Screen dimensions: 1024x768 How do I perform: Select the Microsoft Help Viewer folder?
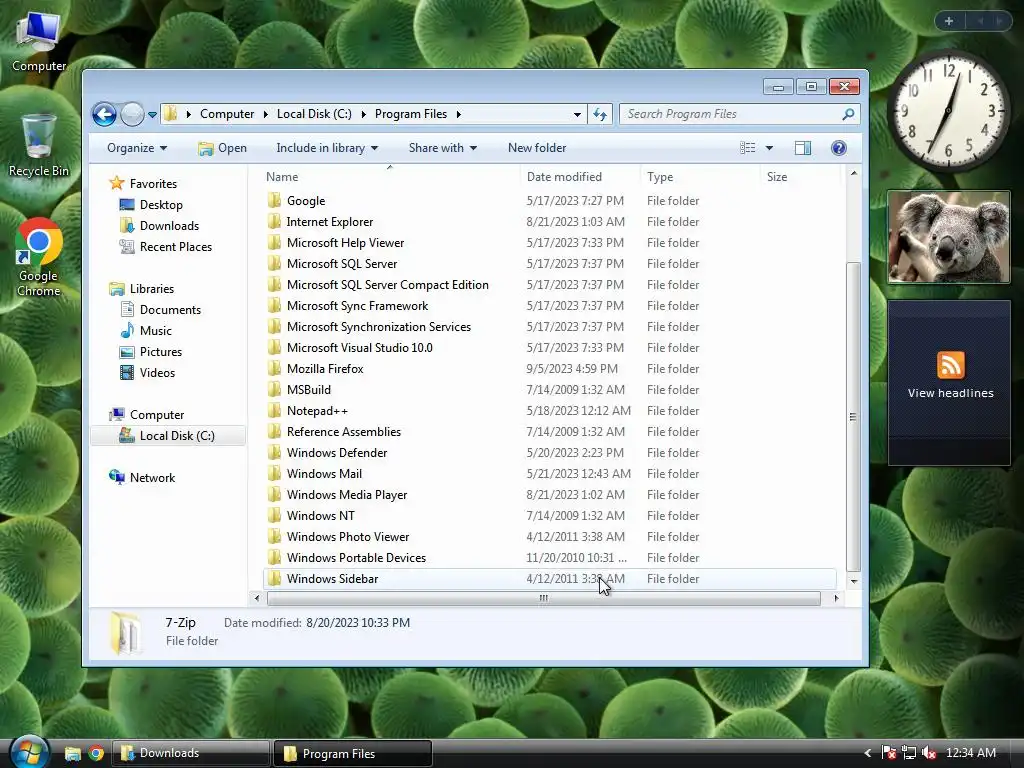coord(345,242)
